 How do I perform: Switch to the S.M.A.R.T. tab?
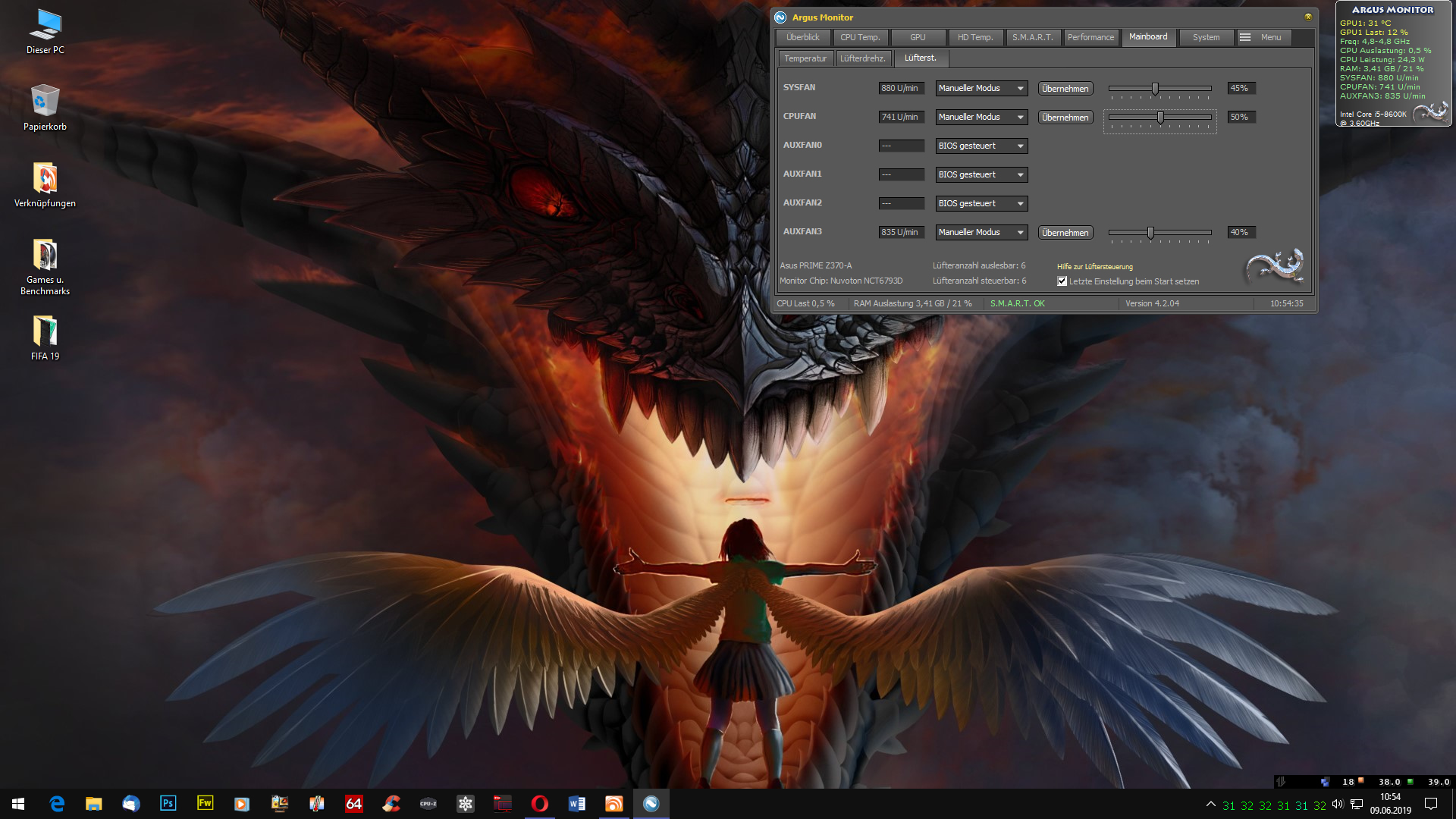point(1033,37)
